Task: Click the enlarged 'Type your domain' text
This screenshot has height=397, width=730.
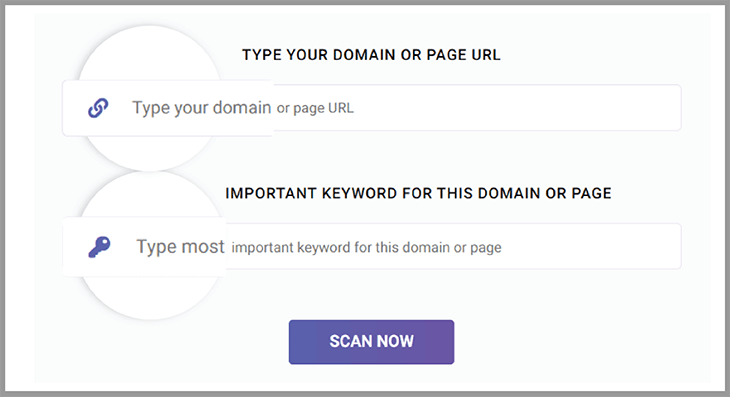Action: click(202, 108)
